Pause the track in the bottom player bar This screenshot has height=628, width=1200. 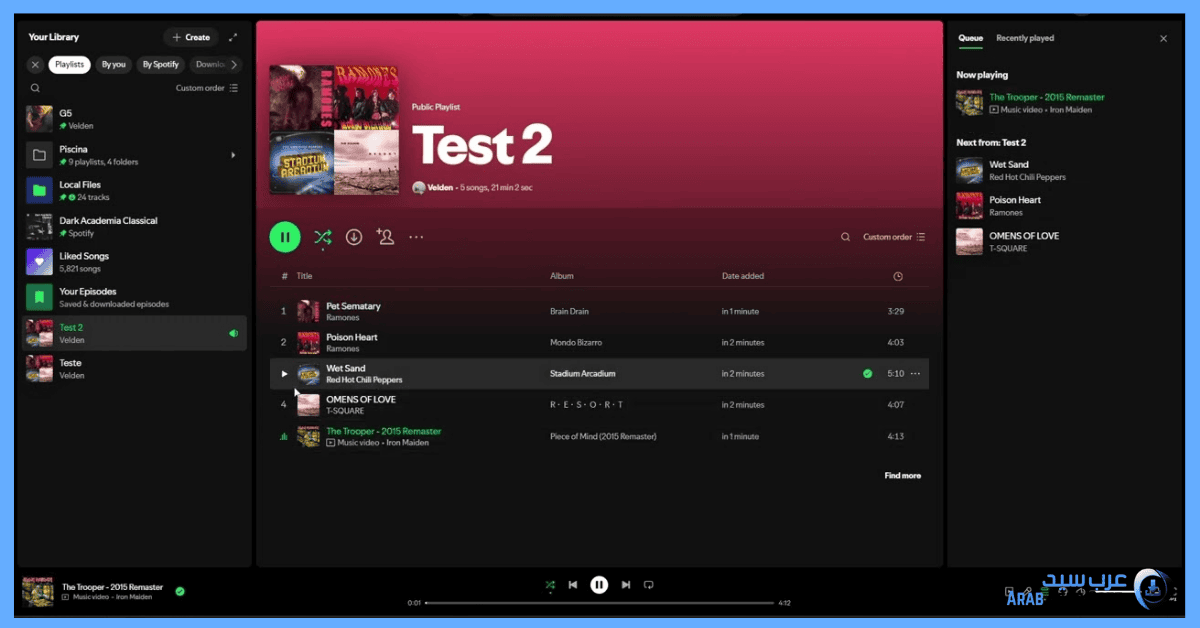click(599, 585)
